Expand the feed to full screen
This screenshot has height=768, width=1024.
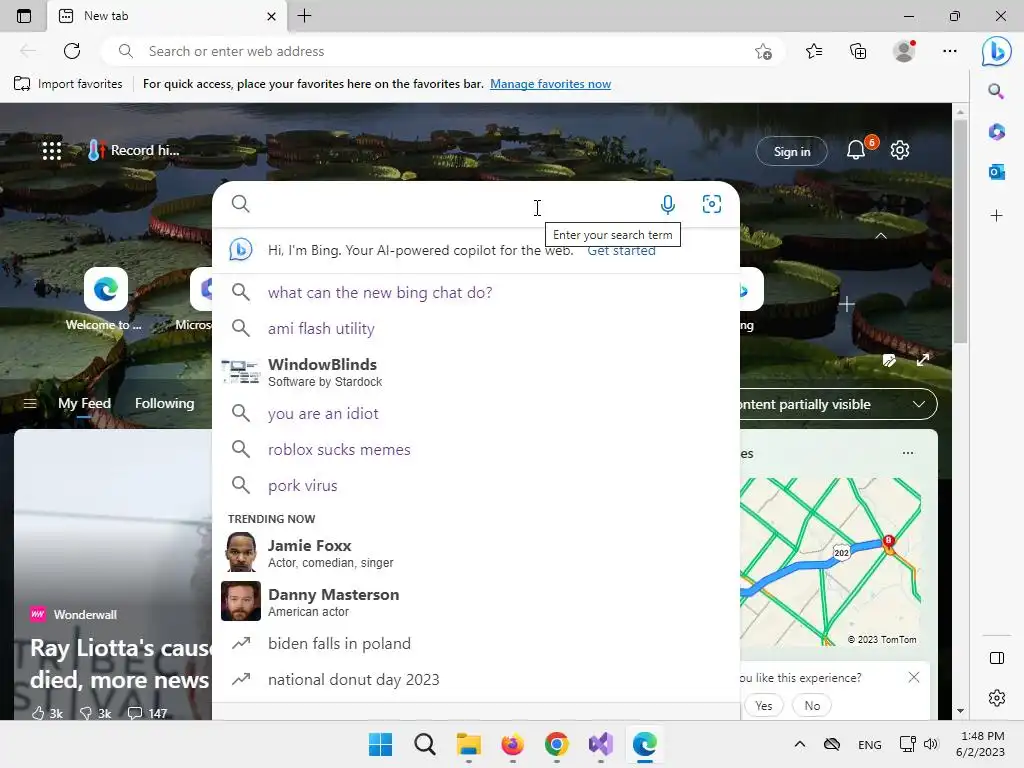923,360
